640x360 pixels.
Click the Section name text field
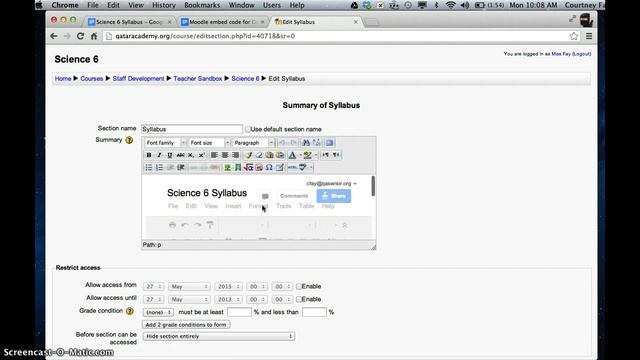point(192,129)
